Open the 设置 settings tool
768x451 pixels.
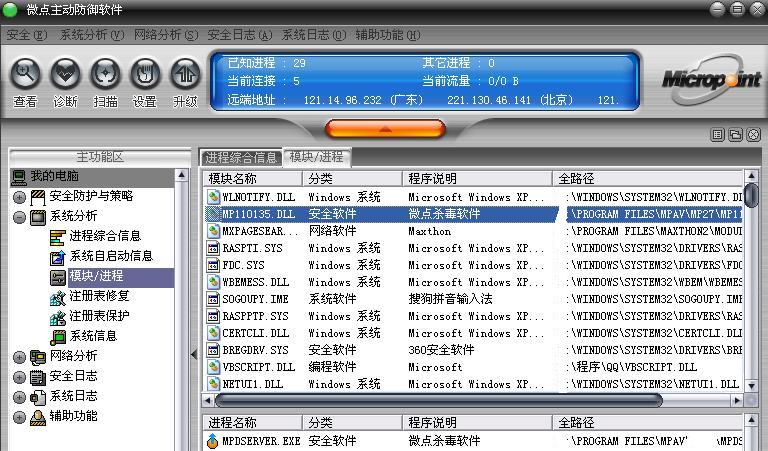(x=145, y=73)
